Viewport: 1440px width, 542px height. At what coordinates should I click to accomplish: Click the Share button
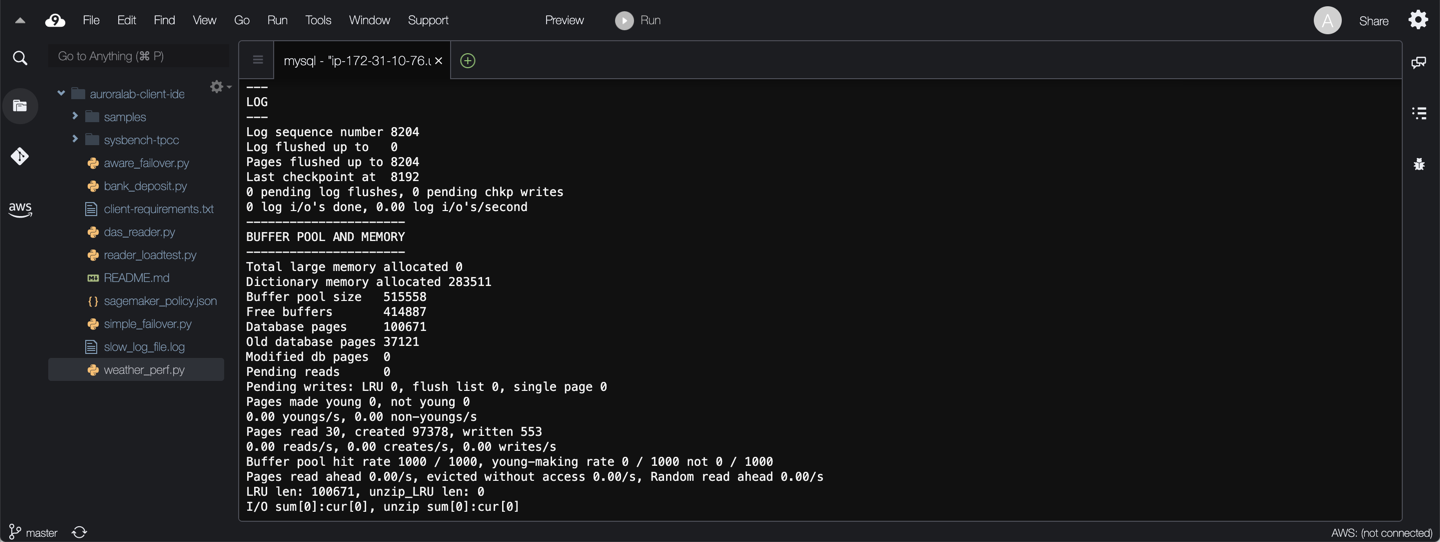point(1373,20)
